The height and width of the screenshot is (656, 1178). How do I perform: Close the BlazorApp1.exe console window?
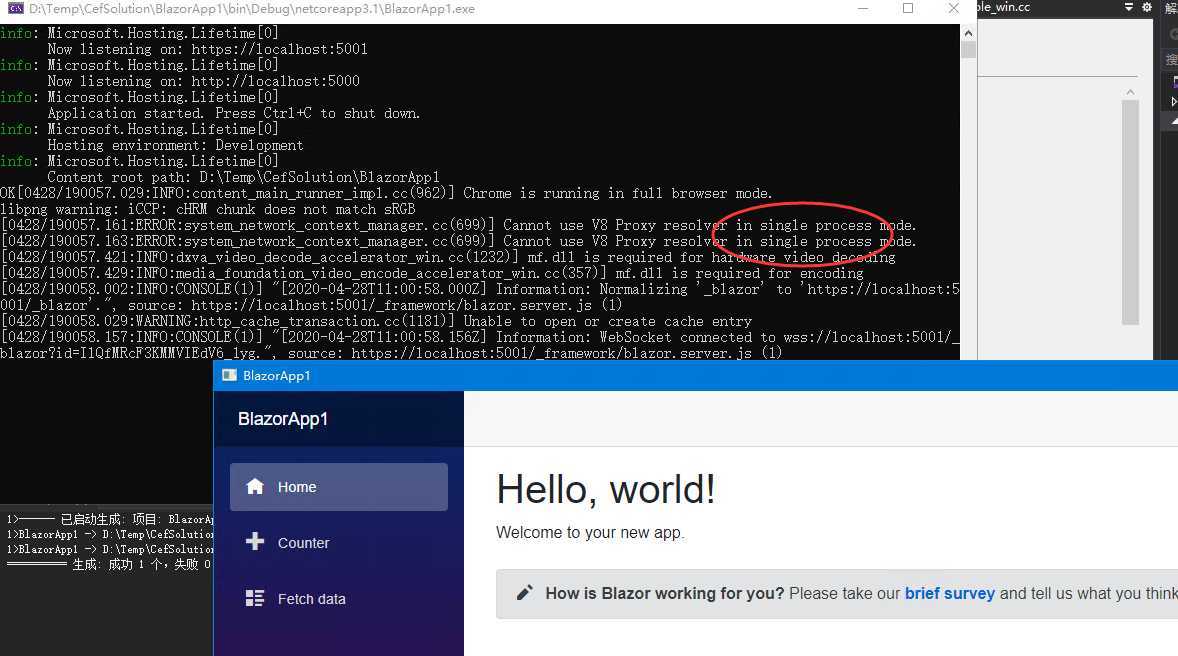(953, 8)
